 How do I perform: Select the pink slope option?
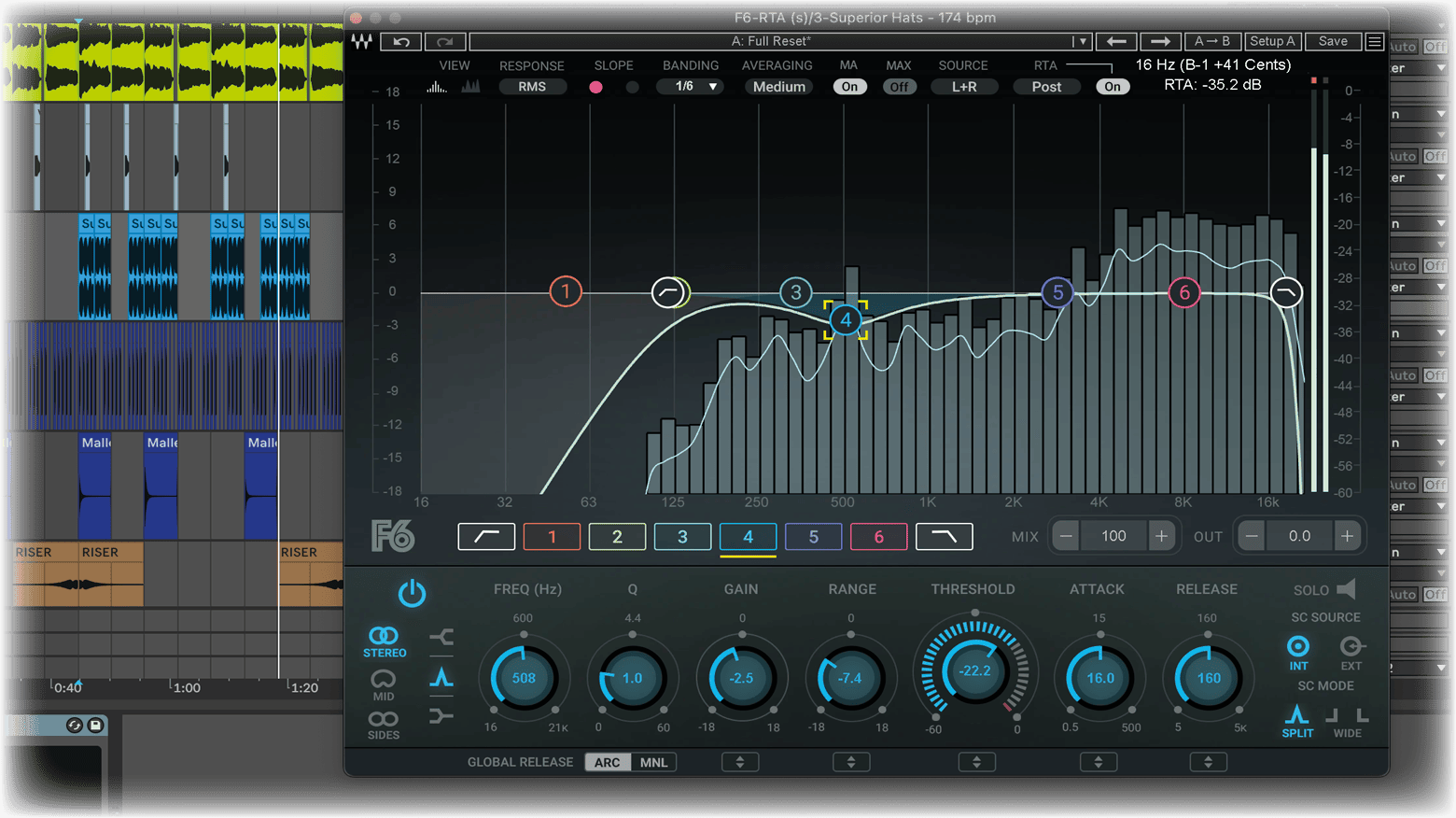point(595,87)
